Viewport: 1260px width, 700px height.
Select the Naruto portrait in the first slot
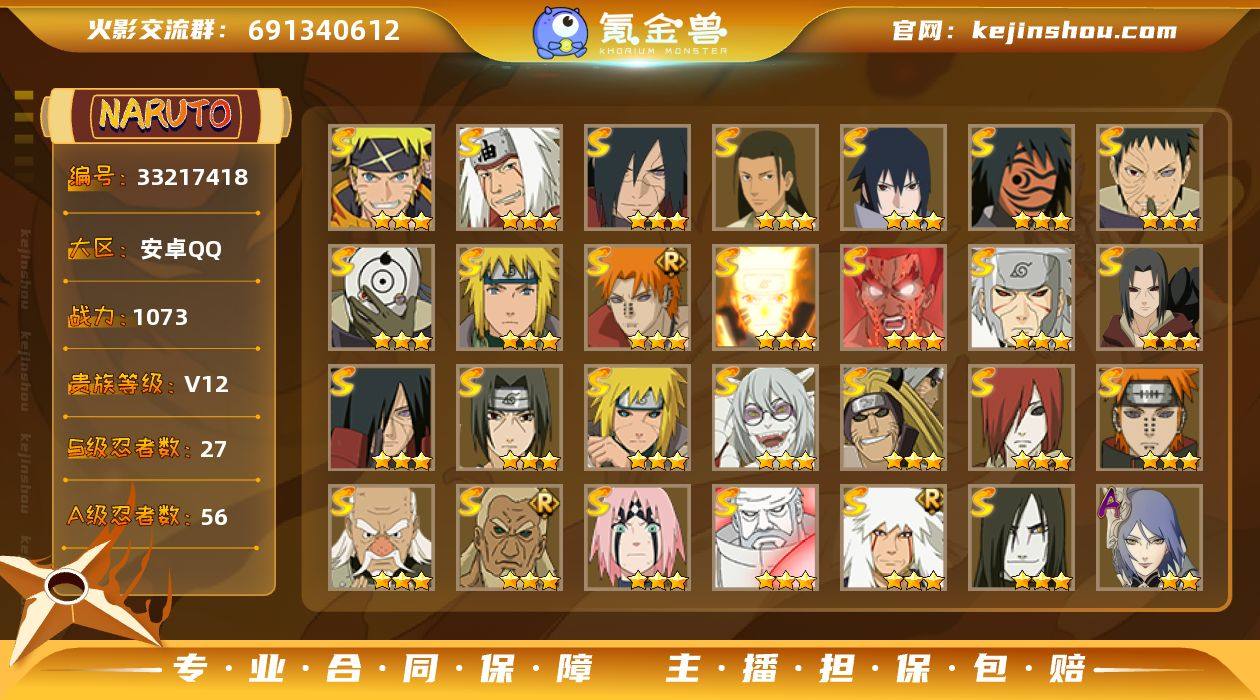pyautogui.click(x=381, y=178)
